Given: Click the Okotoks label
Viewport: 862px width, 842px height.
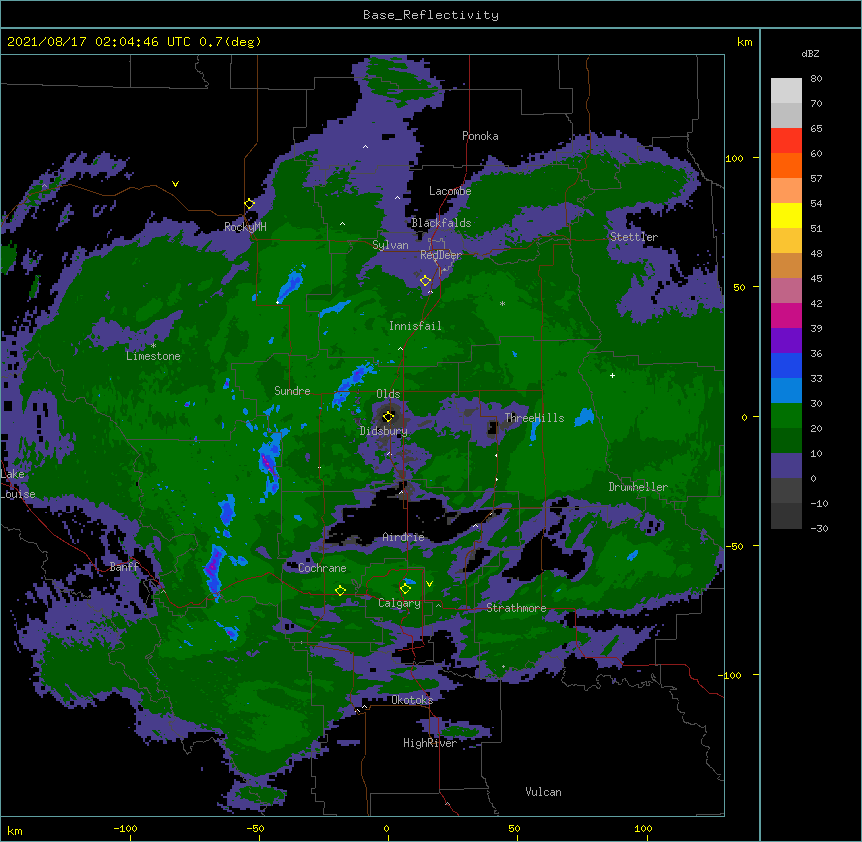Looking at the screenshot, I should 412,700.
